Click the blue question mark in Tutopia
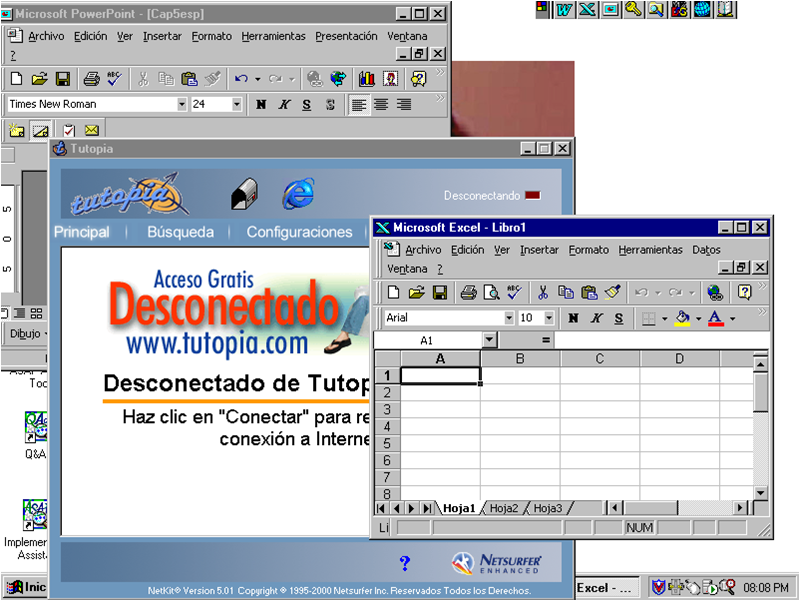This screenshot has width=800, height=601. tap(405, 563)
